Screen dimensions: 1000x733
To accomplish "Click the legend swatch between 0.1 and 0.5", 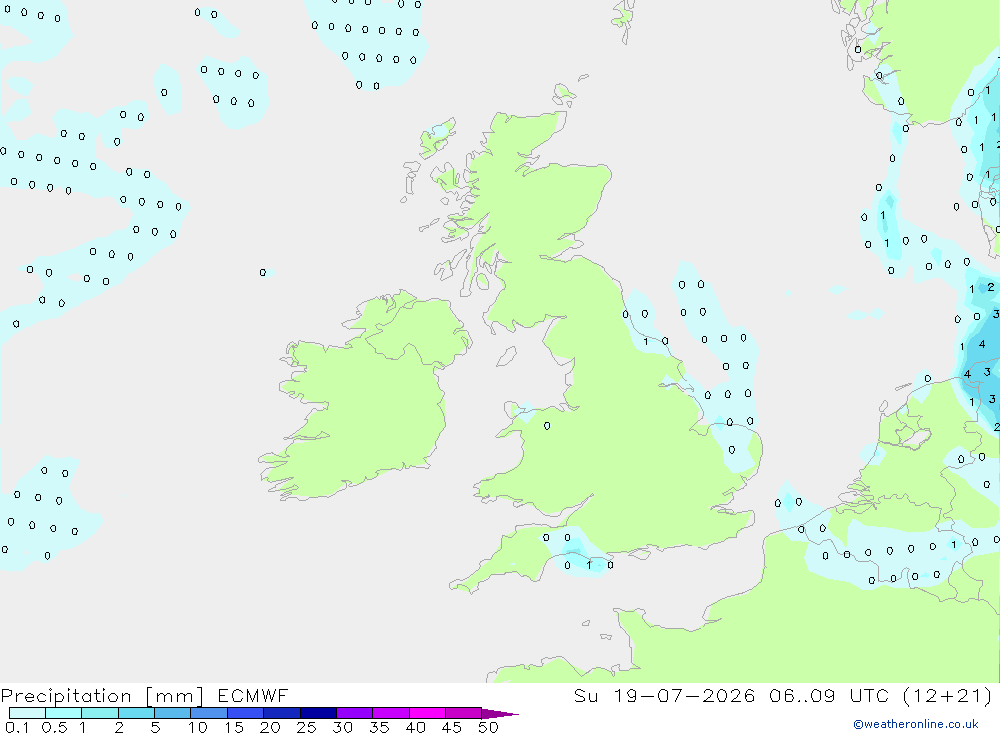I will (x=27, y=713).
